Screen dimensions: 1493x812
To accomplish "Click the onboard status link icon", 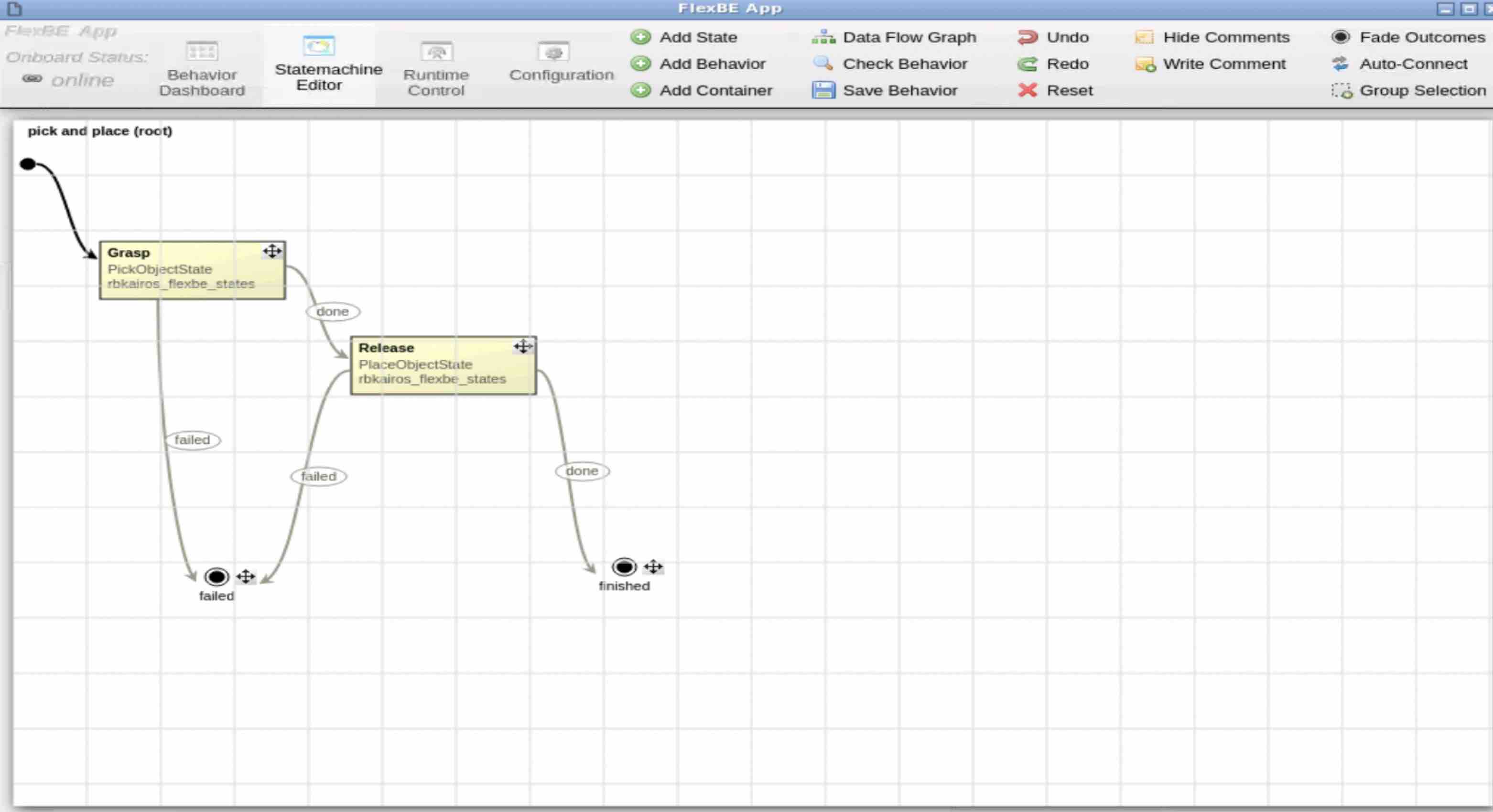I will pyautogui.click(x=32, y=79).
